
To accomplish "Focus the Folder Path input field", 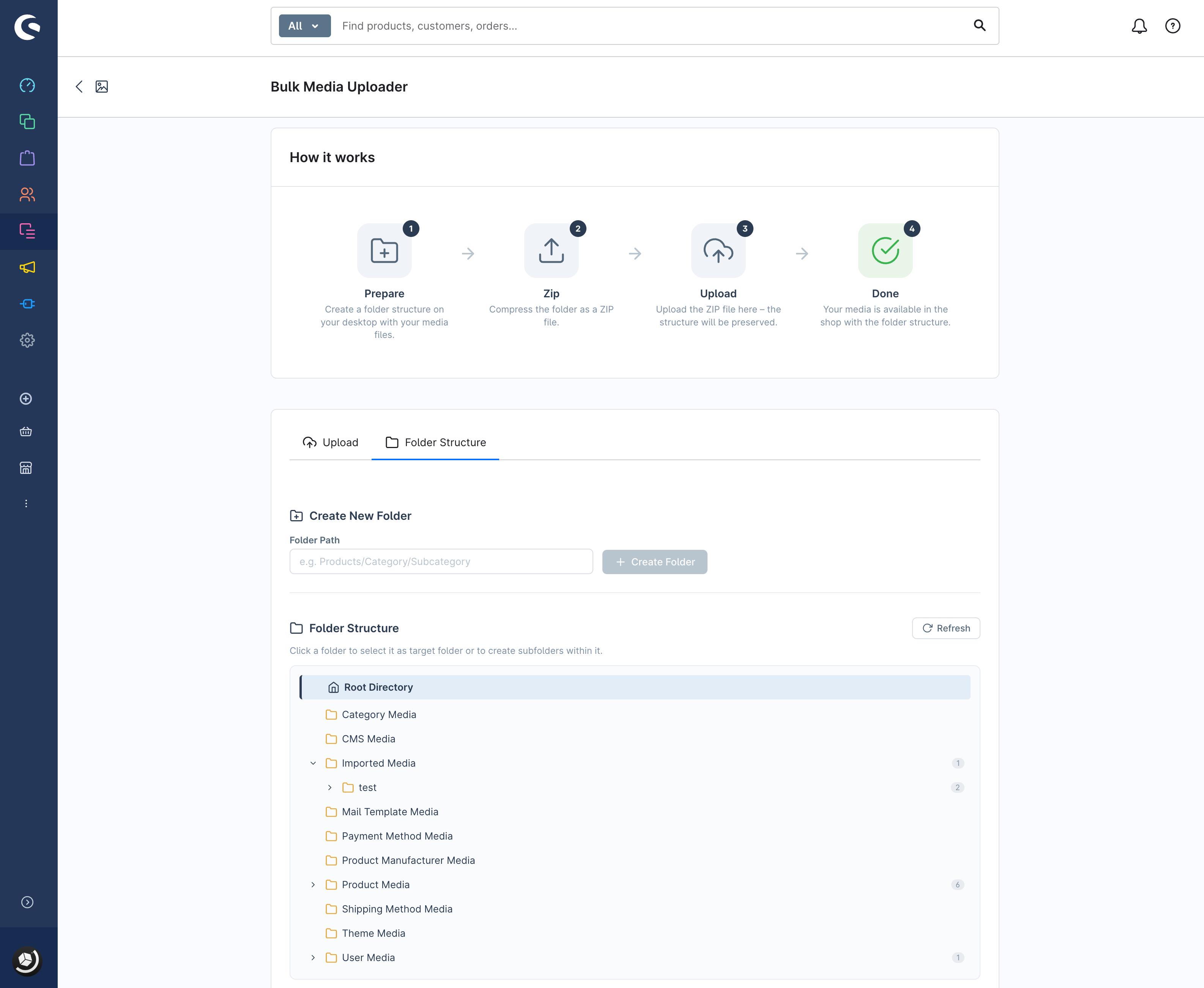I will [x=441, y=562].
